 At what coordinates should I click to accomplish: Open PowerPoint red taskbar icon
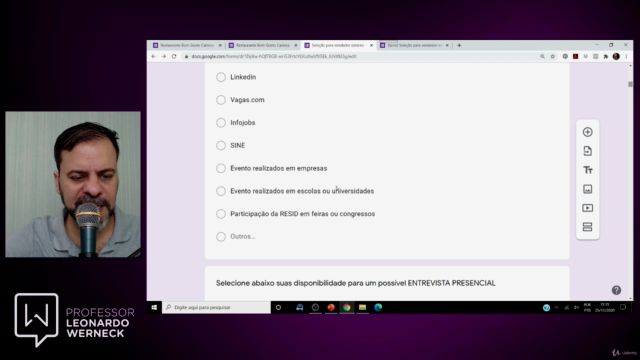point(331,307)
